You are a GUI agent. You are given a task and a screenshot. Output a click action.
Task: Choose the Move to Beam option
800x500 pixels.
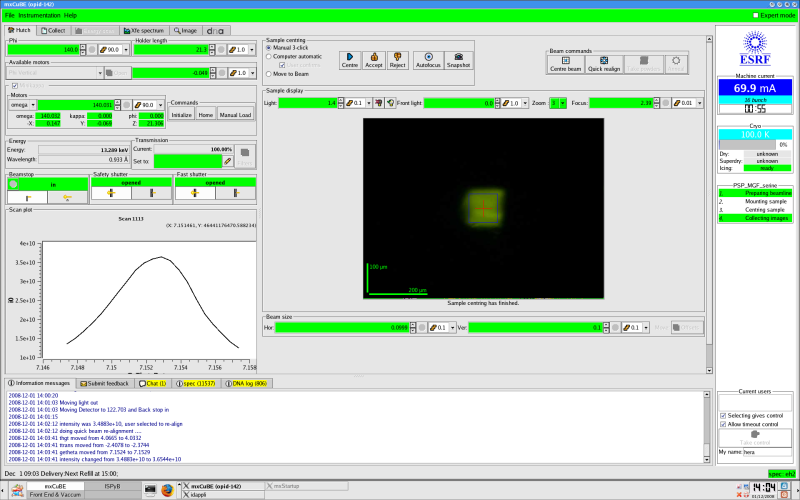[x=269, y=75]
